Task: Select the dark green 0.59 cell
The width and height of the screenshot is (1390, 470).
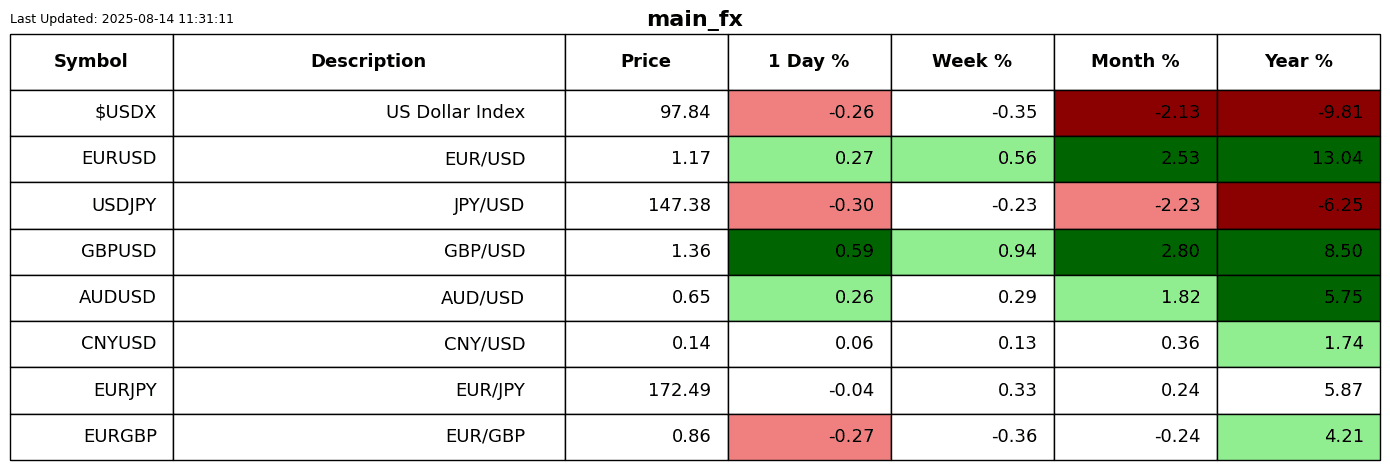Action: (809, 252)
